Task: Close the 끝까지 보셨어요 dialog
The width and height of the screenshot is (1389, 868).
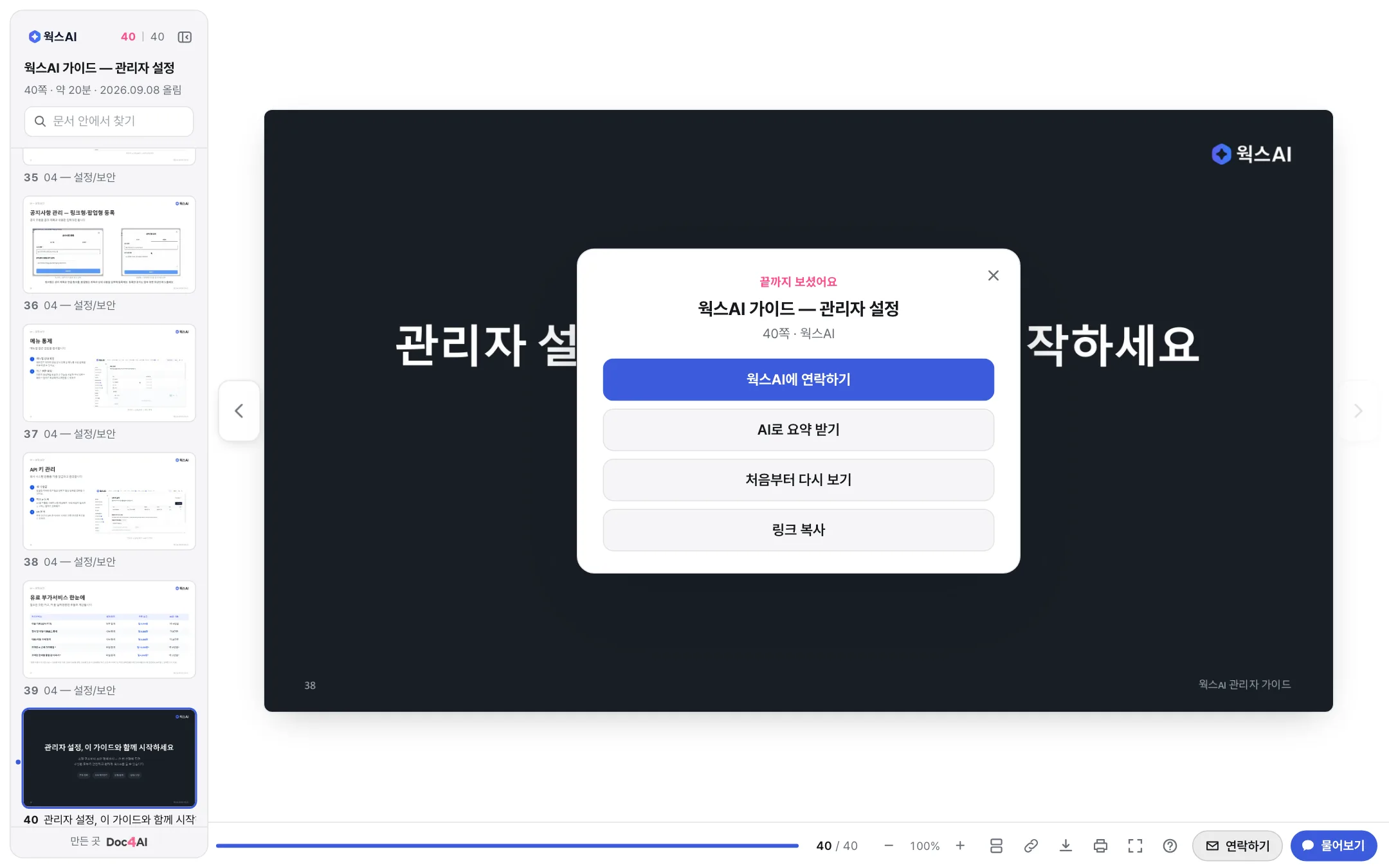Action: pyautogui.click(x=994, y=276)
